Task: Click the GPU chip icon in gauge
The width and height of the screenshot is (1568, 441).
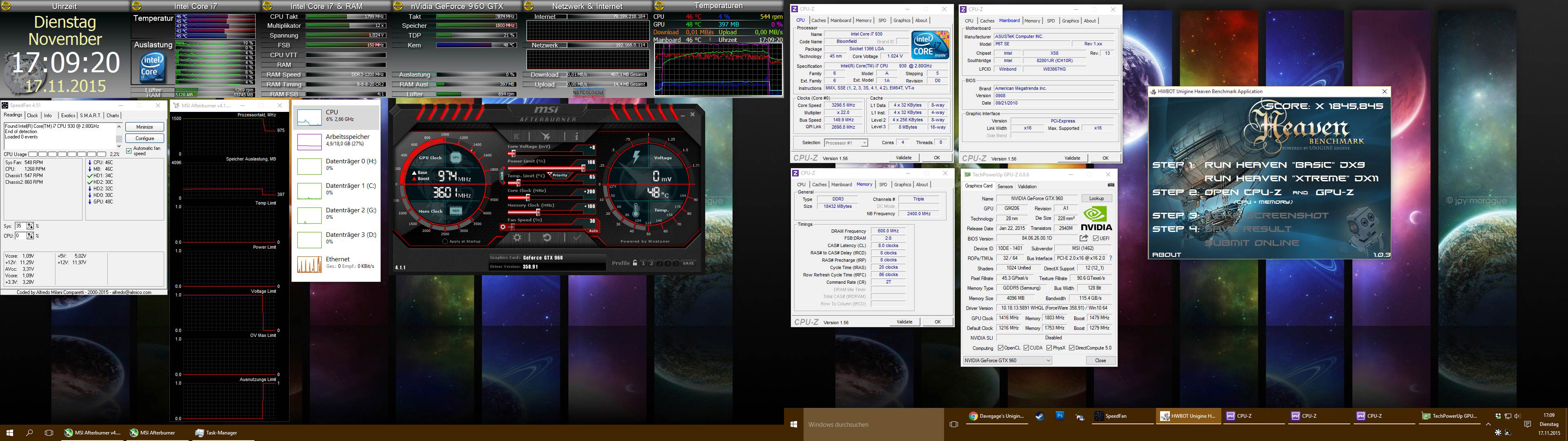Action: pyautogui.click(x=456, y=158)
